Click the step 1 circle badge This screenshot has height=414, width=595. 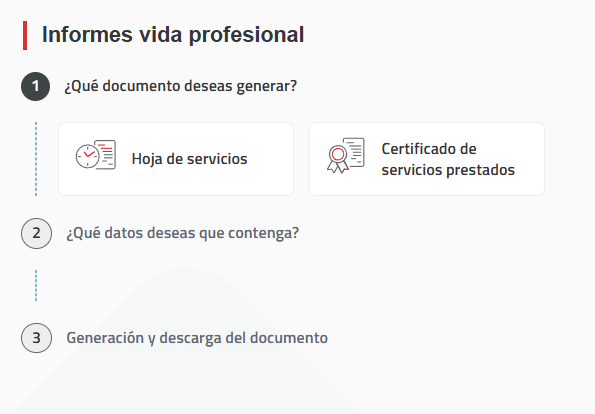point(35,86)
